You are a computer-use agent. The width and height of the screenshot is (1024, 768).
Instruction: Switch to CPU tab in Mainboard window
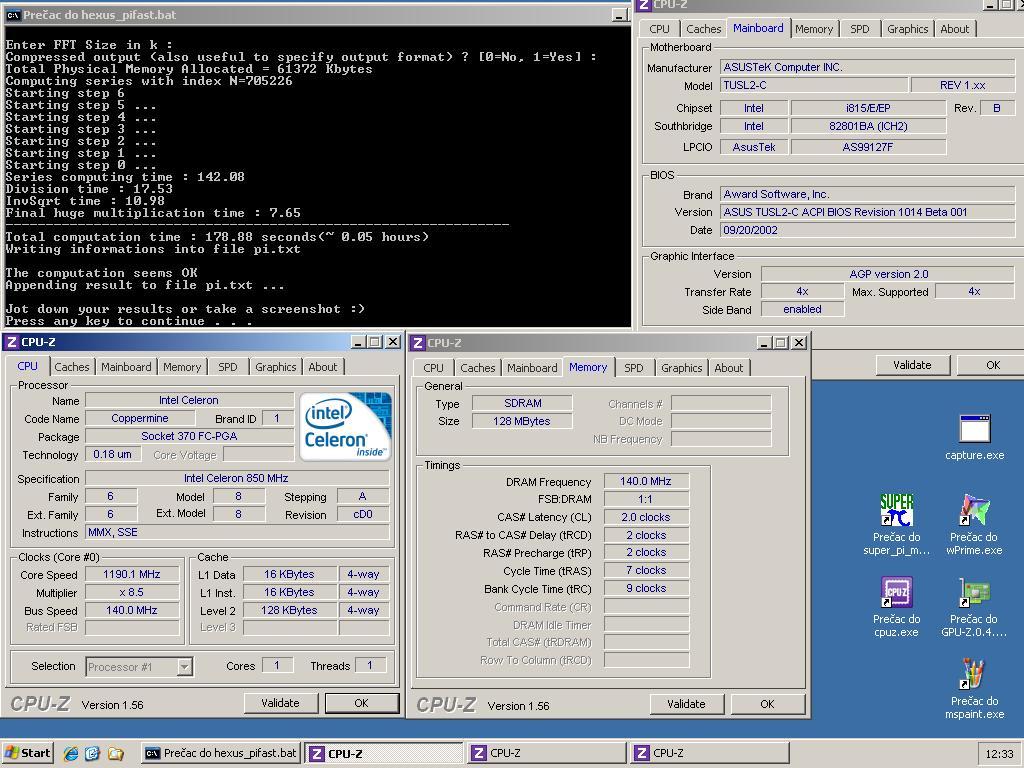pyautogui.click(x=659, y=29)
